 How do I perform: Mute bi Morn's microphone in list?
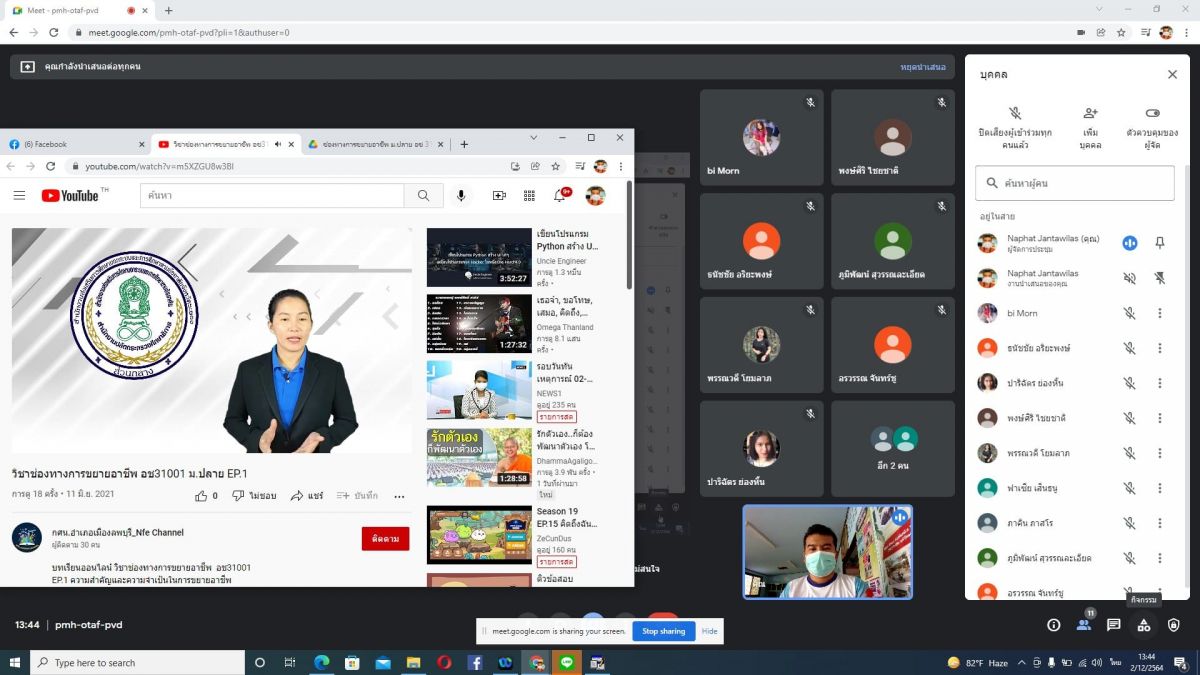[x=1129, y=313]
